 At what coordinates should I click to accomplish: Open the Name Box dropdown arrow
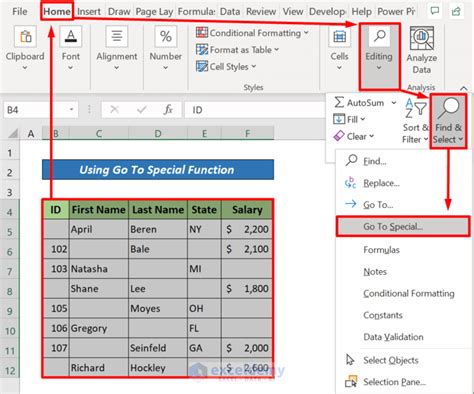click(71, 109)
